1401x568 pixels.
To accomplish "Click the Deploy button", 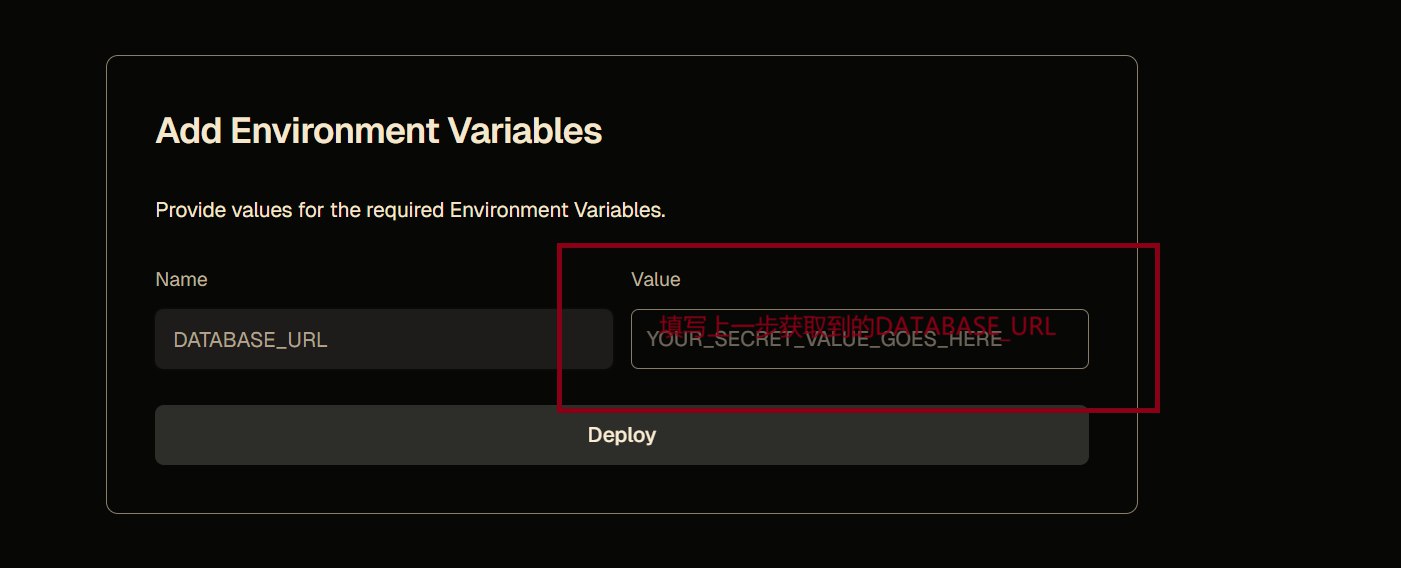I will coord(621,435).
